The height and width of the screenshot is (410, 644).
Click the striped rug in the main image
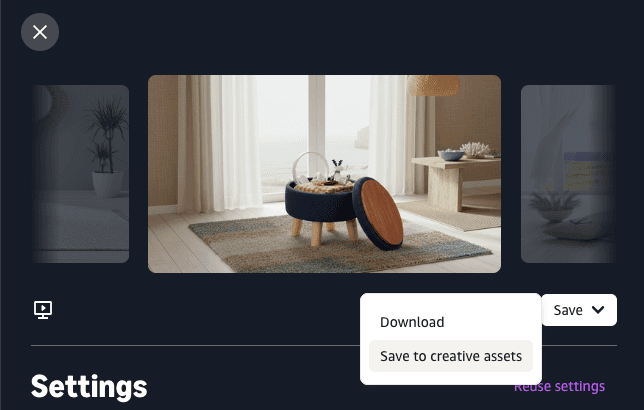point(339,245)
